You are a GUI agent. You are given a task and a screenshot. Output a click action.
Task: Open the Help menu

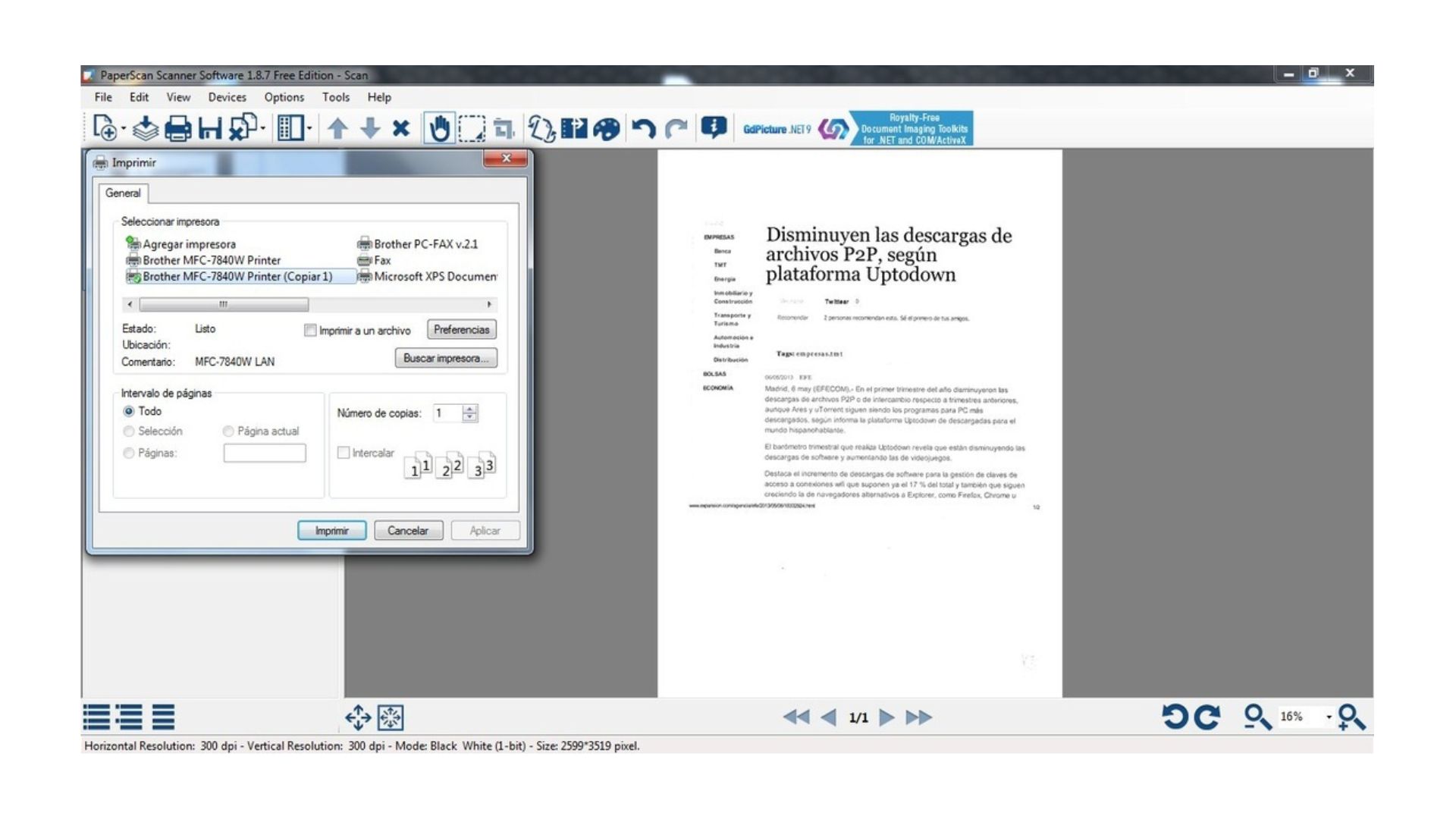pyautogui.click(x=379, y=97)
